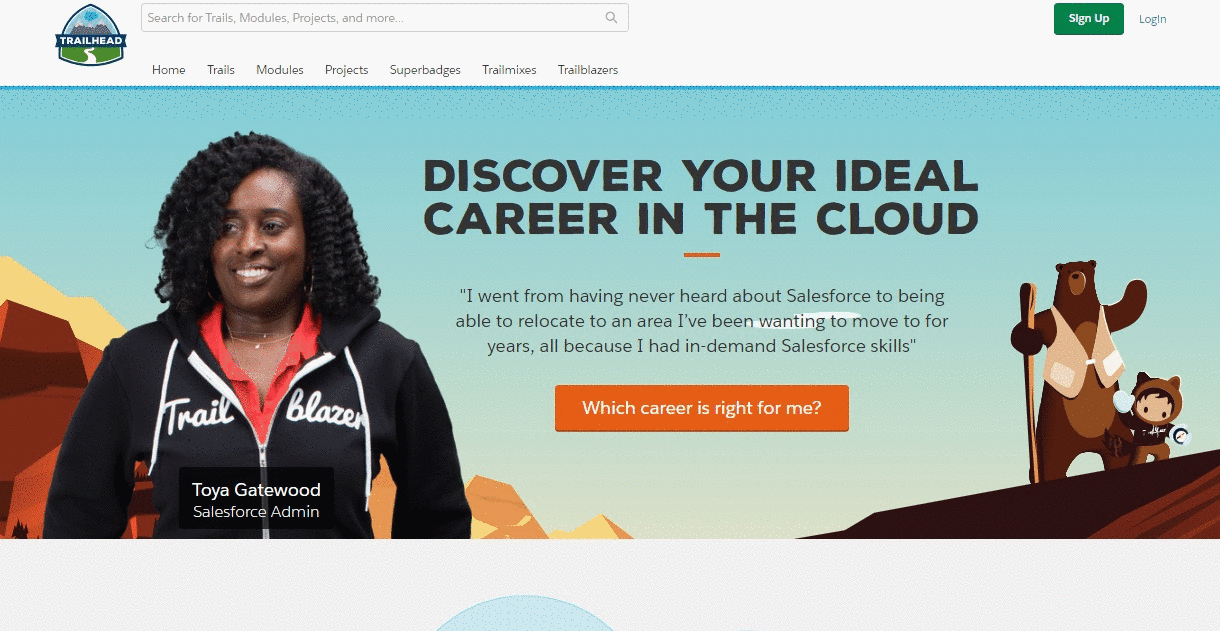Click the Discover Your Ideal Career headline

(x=701, y=197)
